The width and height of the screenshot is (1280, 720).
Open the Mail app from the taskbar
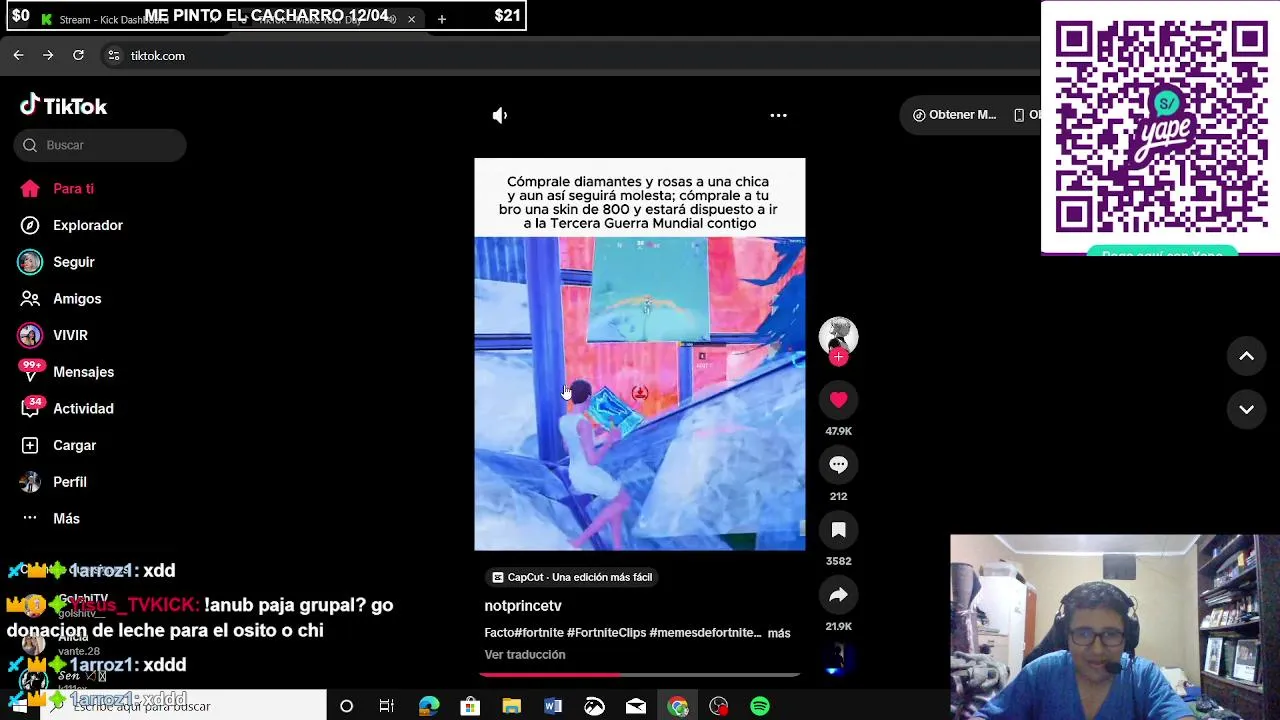[636, 706]
